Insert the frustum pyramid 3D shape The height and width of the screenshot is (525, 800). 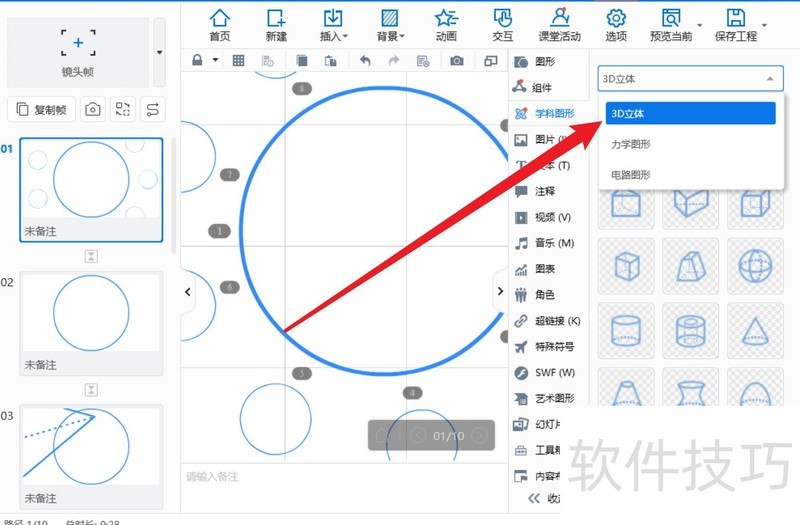pos(690,266)
